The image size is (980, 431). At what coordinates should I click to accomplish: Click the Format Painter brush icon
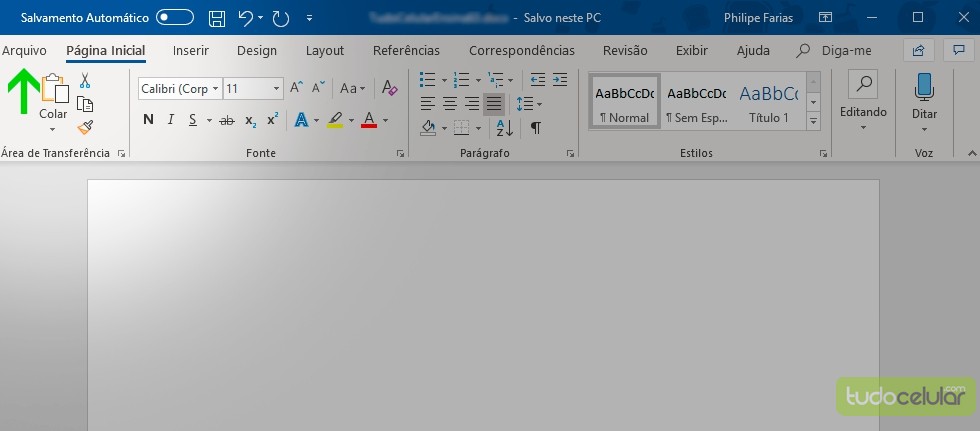coord(85,127)
